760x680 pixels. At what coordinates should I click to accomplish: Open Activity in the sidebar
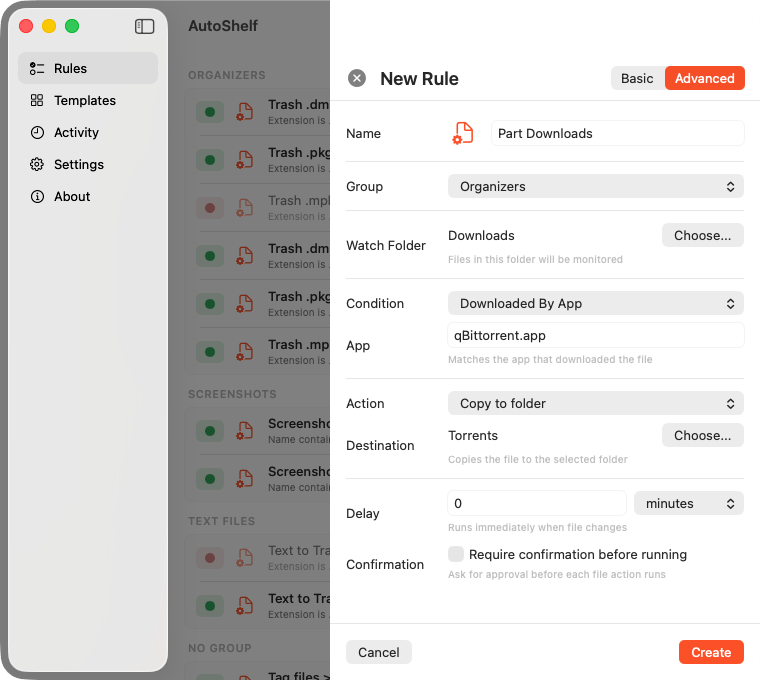pyautogui.click(x=88, y=132)
